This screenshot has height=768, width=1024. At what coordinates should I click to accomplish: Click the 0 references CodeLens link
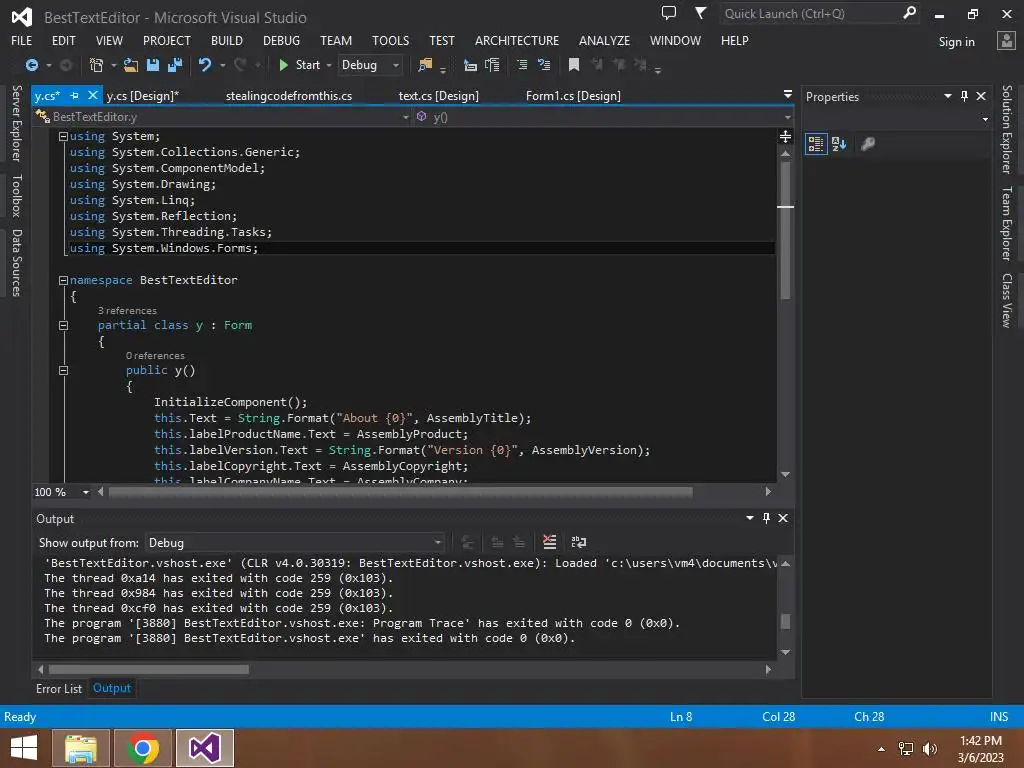tap(155, 356)
